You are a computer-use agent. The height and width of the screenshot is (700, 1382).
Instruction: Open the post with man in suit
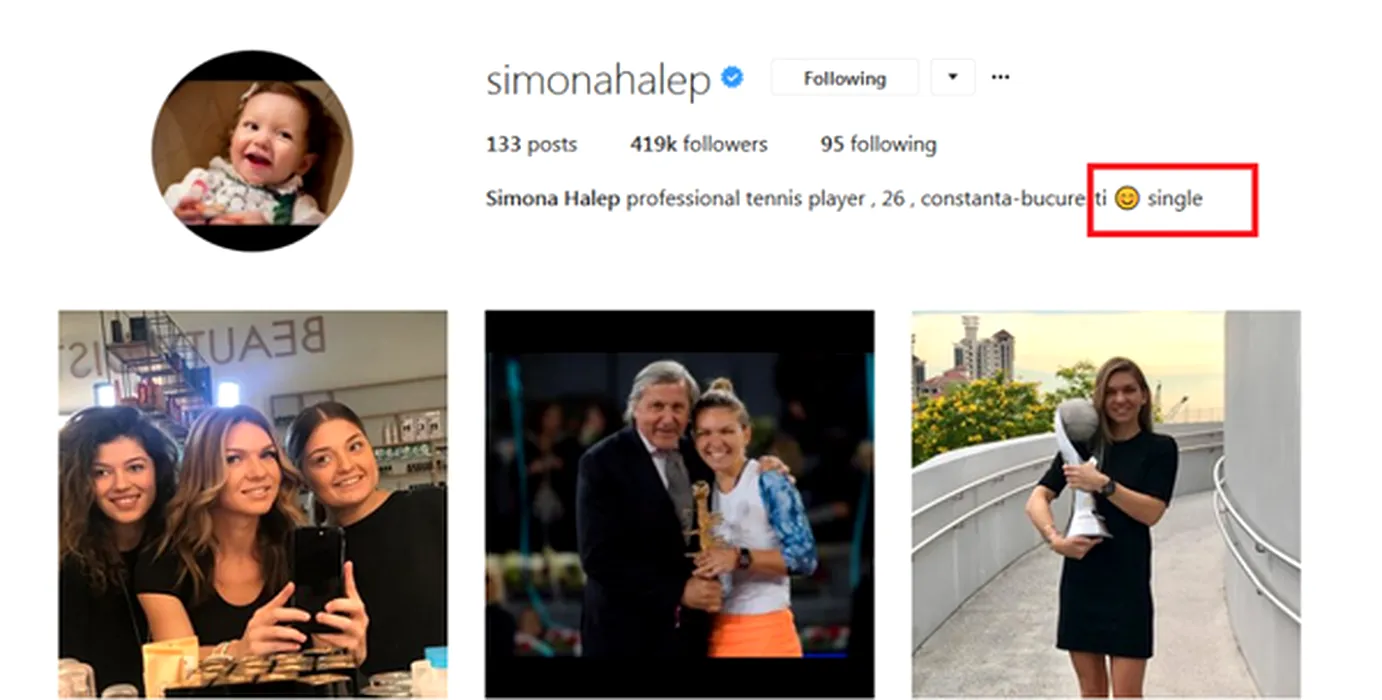(679, 503)
